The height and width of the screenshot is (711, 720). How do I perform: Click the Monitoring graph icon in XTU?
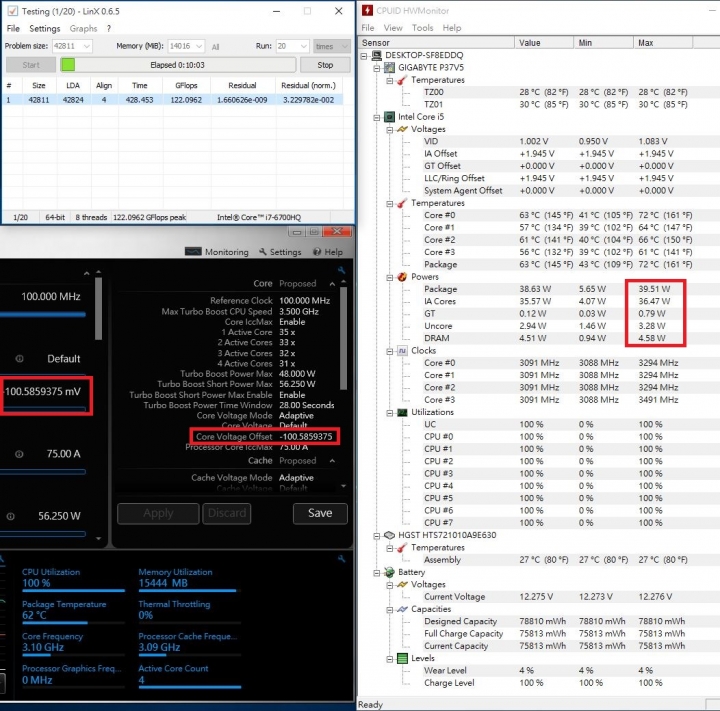click(x=193, y=252)
